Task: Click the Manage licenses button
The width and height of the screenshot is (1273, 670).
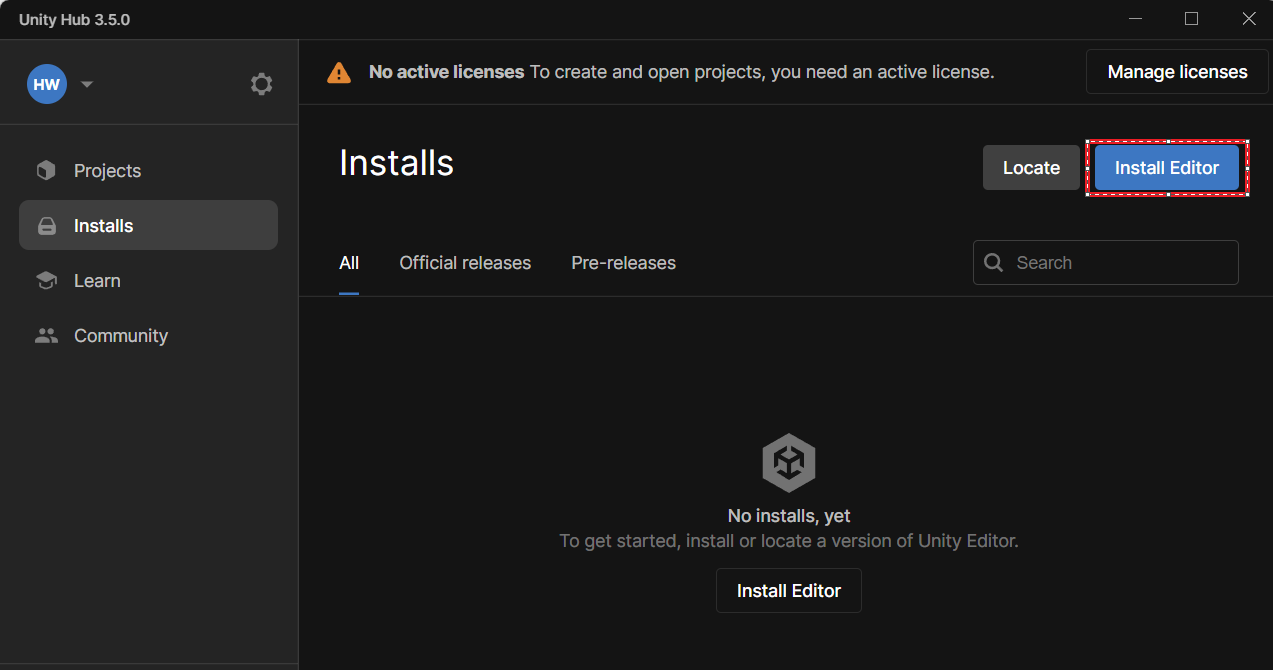Action: (x=1177, y=72)
